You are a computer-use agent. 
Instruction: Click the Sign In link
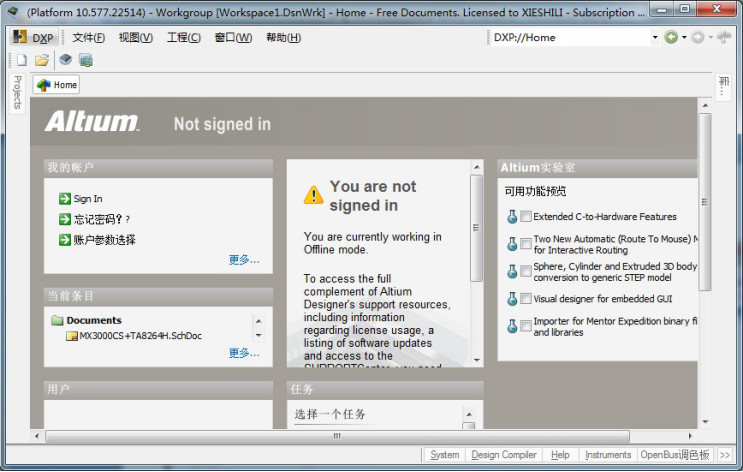(88, 199)
